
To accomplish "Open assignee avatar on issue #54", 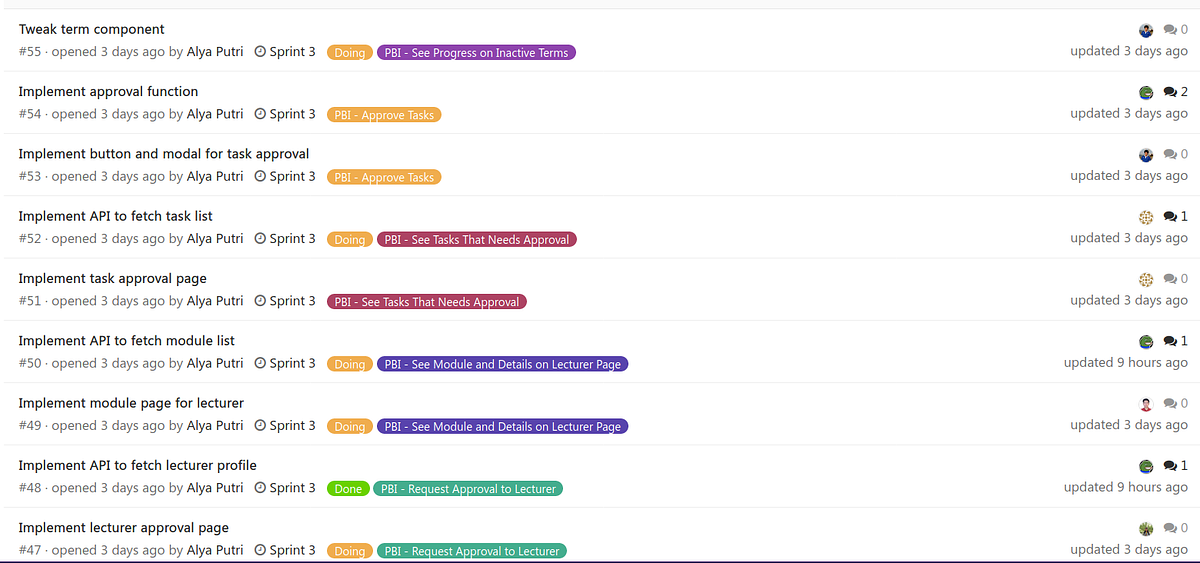I will pos(1146,92).
